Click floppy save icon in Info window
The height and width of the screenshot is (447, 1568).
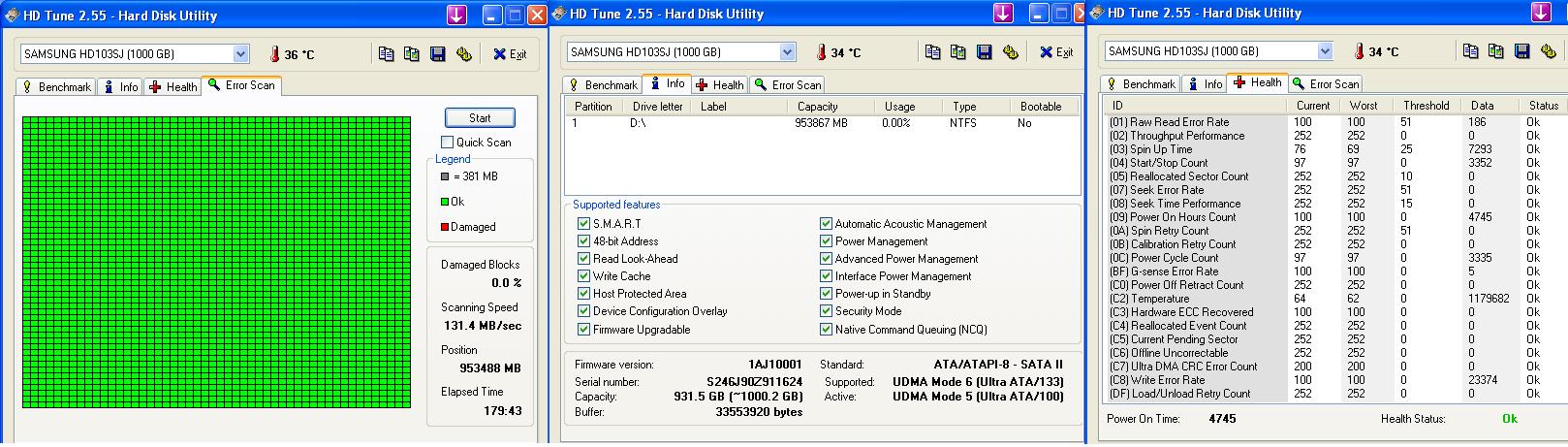985,52
